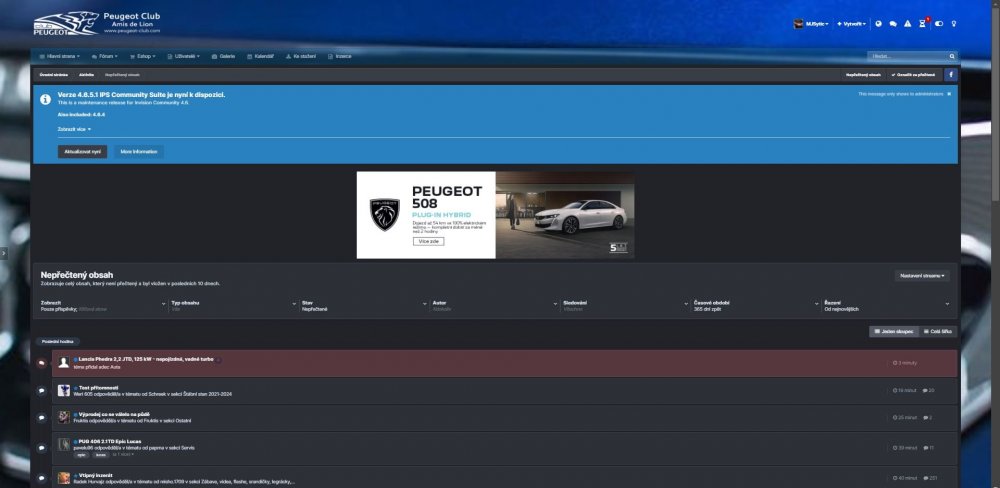This screenshot has width=1000, height=488.
Task: Open the Autor filter dropdown
Action: tap(495, 306)
